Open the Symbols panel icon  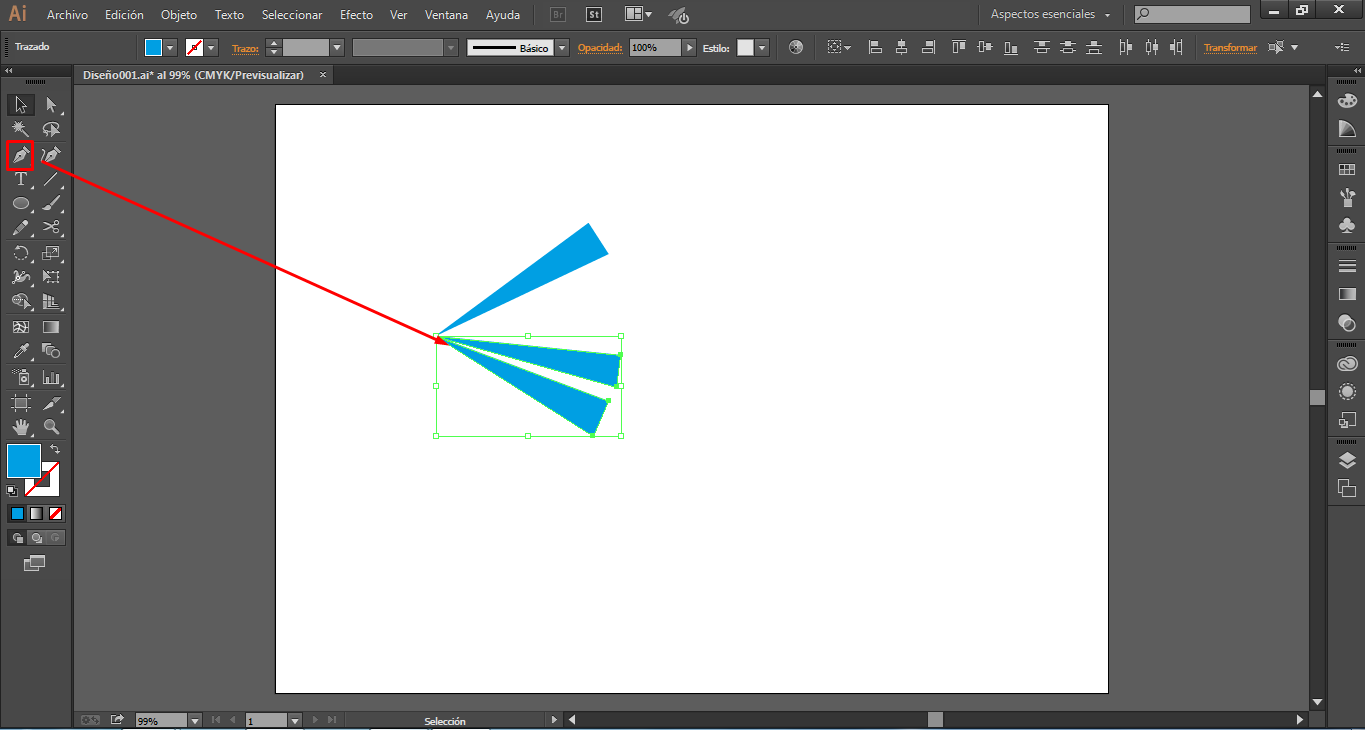click(x=1347, y=225)
